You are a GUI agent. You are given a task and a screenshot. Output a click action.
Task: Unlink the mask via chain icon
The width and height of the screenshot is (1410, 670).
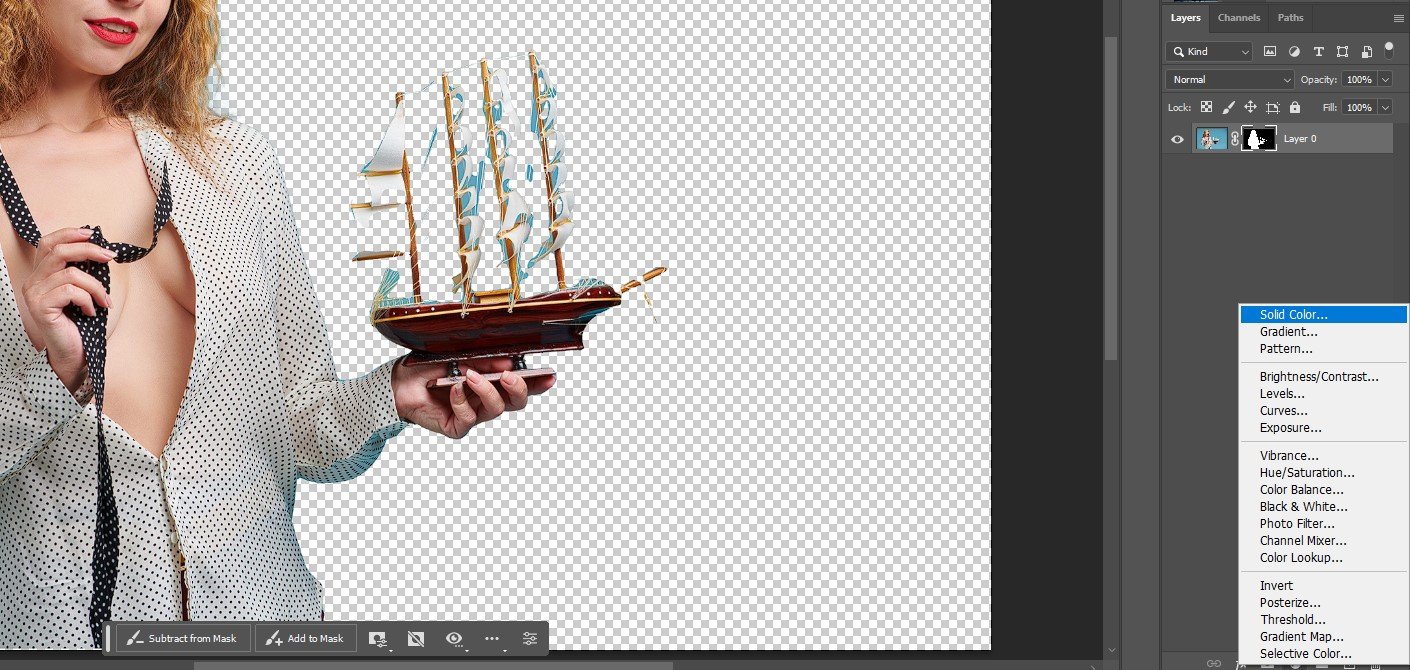pyautogui.click(x=1234, y=139)
